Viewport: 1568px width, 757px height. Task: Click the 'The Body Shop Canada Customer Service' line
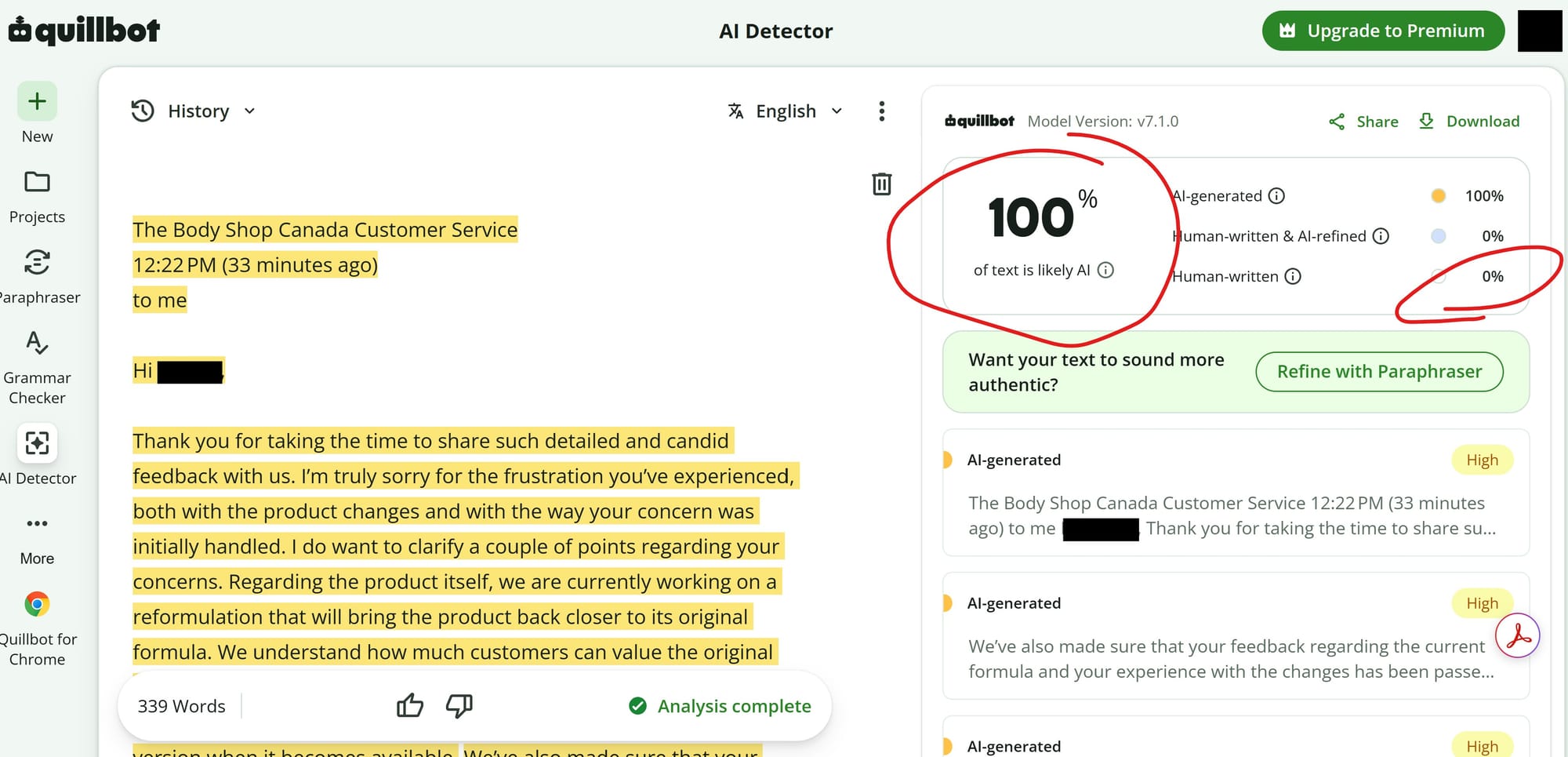pos(325,229)
